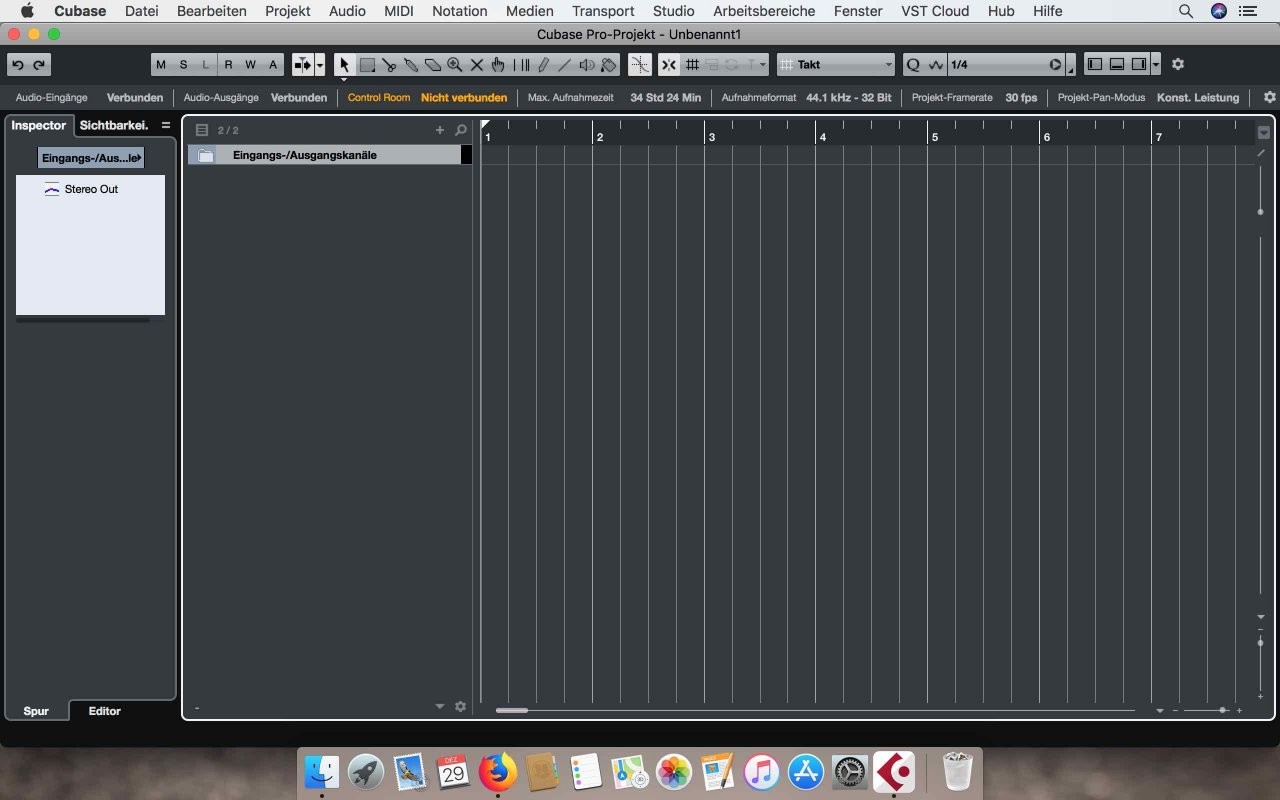This screenshot has height=800, width=1280.
Task: Open the MIDI menu
Action: point(399,11)
